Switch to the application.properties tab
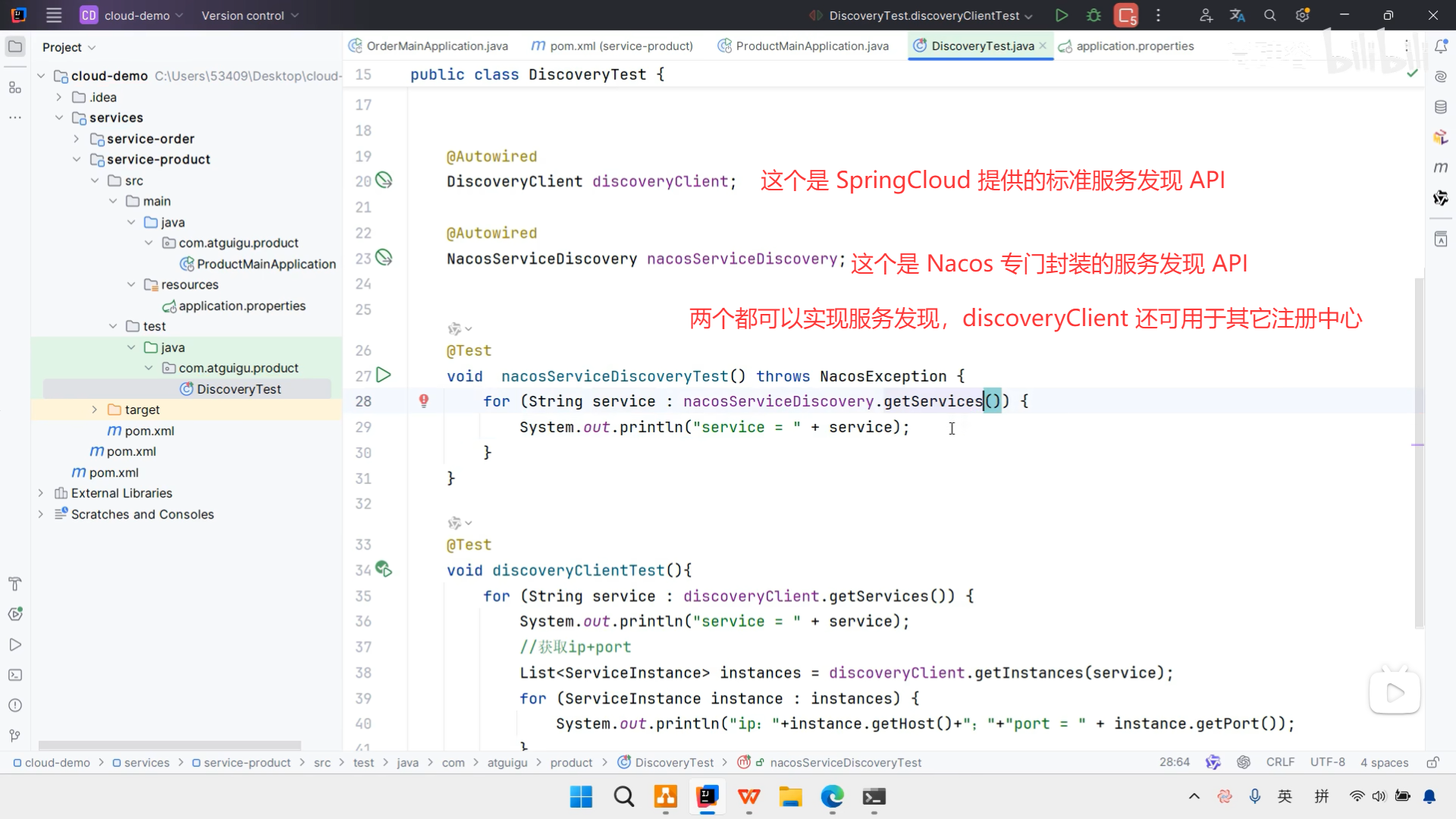1456x819 pixels. (1134, 46)
